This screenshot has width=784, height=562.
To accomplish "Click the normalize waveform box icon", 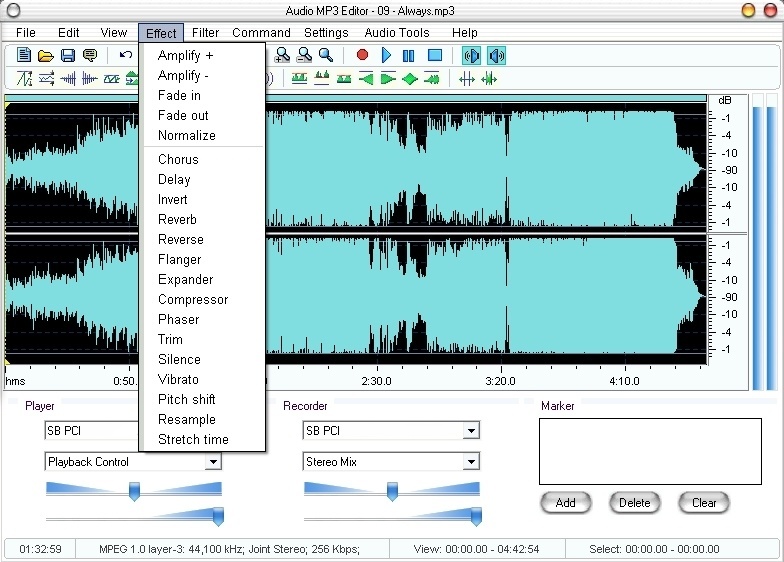I will (112, 78).
